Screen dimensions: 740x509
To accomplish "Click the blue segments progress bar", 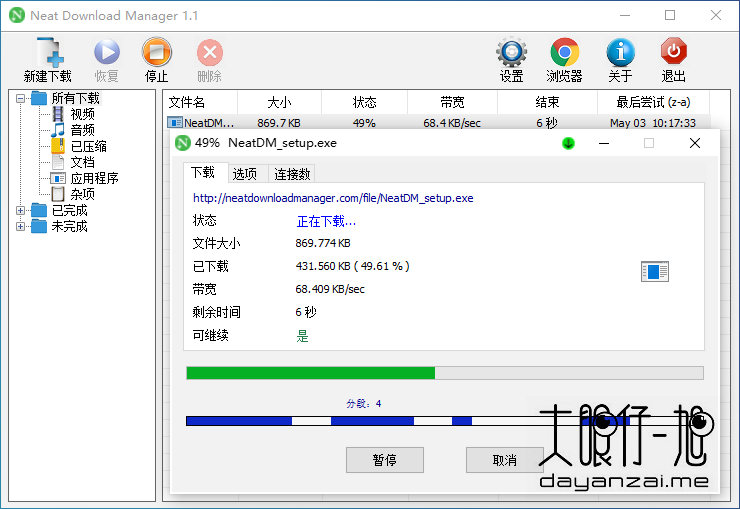I will (x=445, y=421).
